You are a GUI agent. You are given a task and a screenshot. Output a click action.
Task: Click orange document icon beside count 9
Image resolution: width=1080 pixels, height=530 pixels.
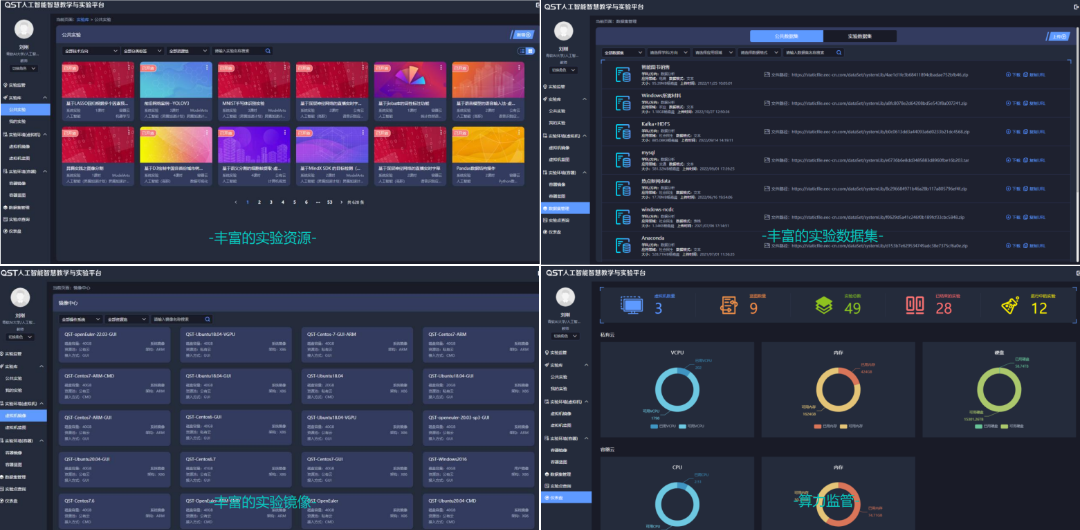[729, 305]
